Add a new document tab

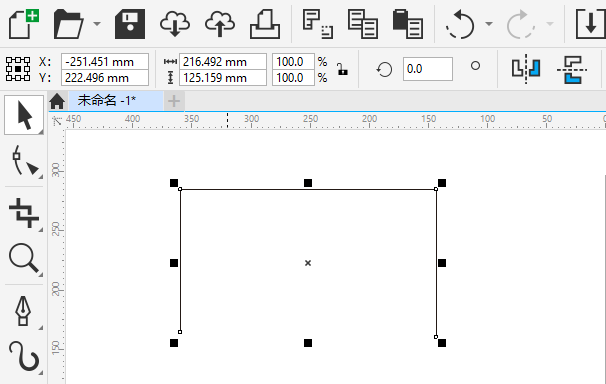tap(174, 101)
